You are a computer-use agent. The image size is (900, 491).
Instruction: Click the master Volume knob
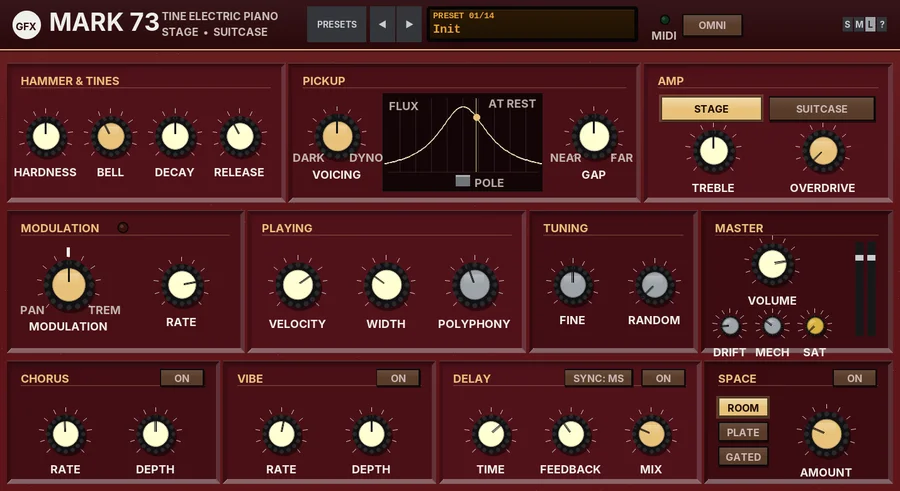tap(772, 265)
